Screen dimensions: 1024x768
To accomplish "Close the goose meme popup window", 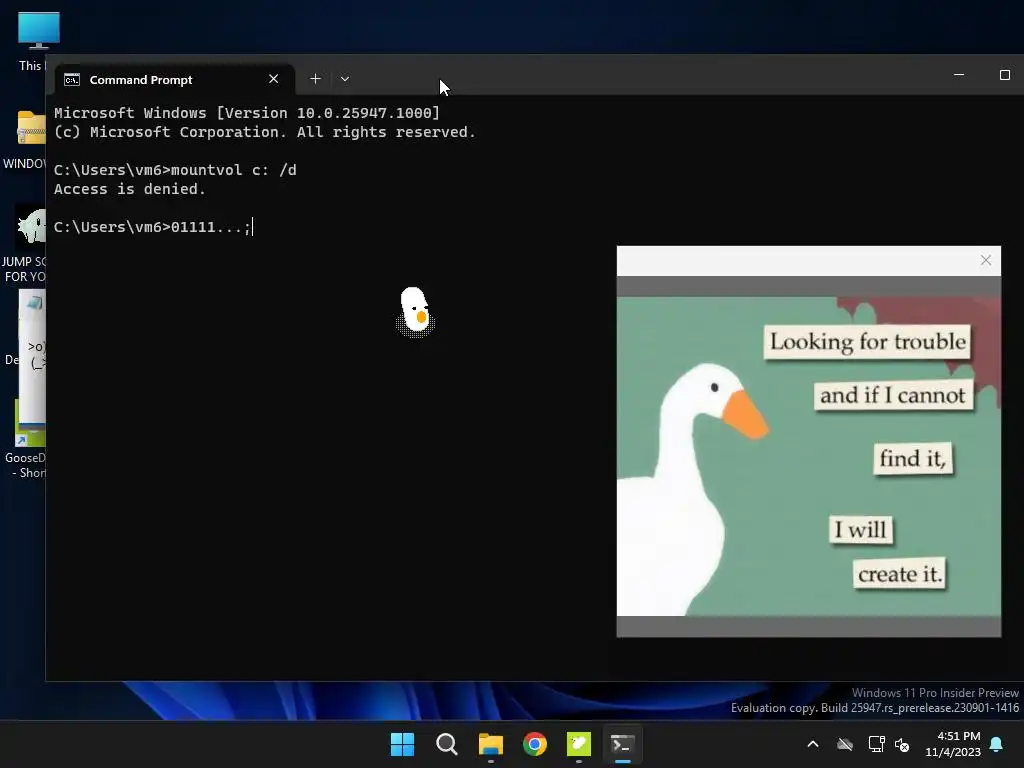I will pos(985,261).
